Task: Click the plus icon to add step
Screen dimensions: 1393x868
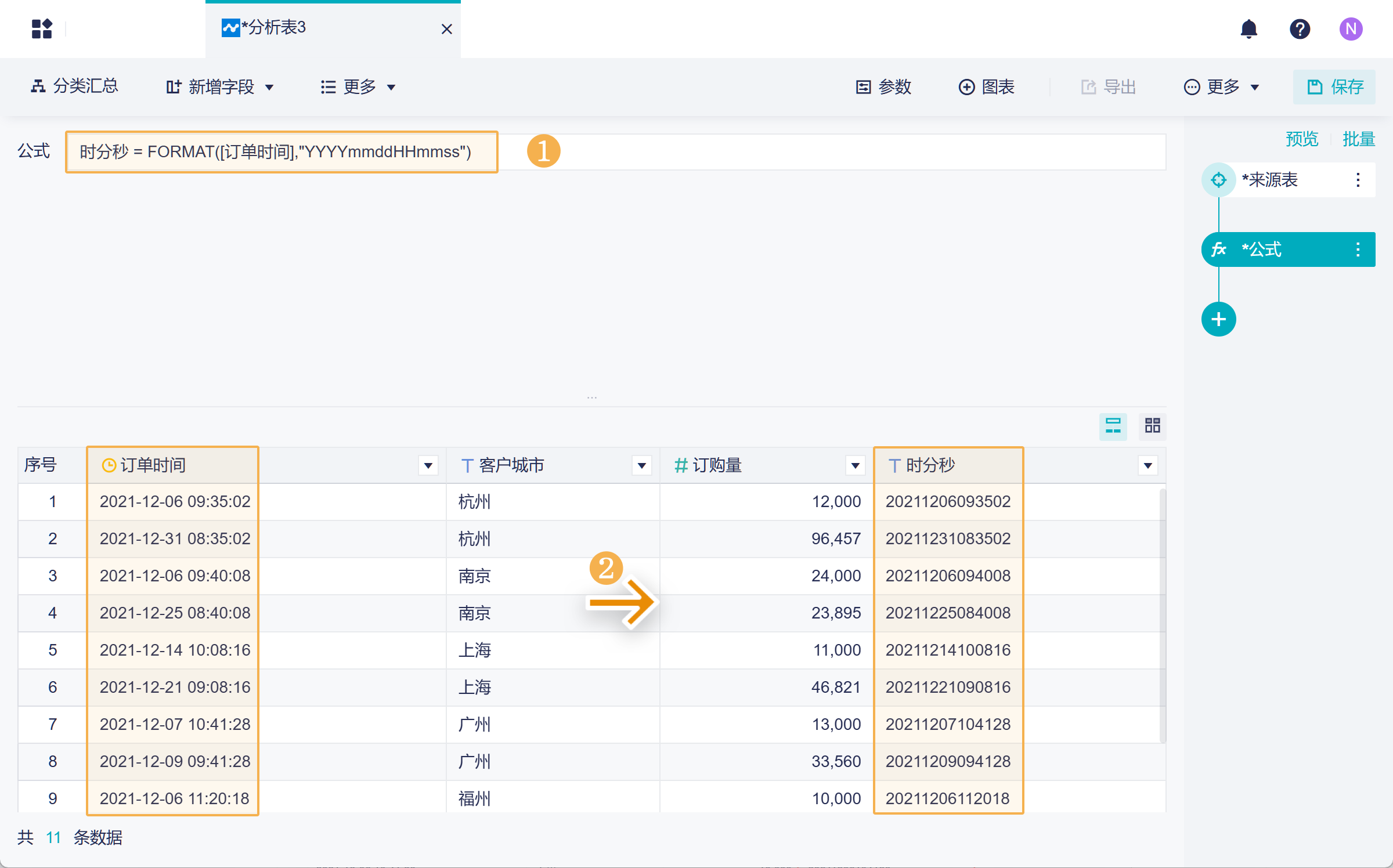Action: 1218,319
